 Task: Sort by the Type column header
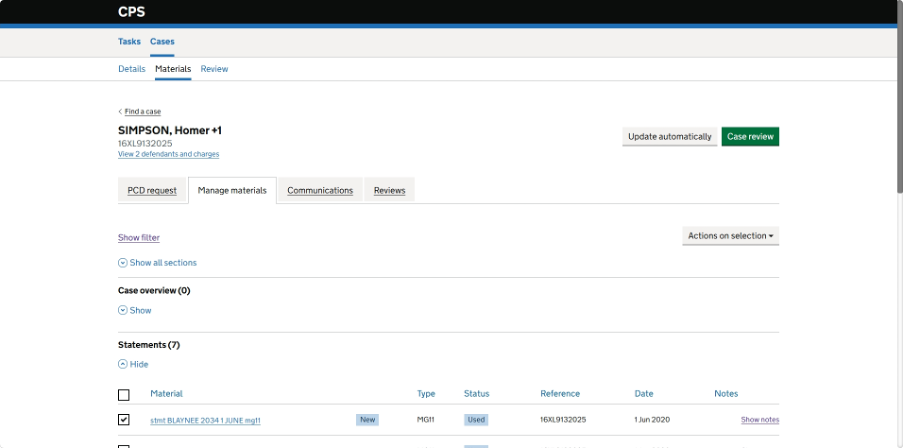426,394
